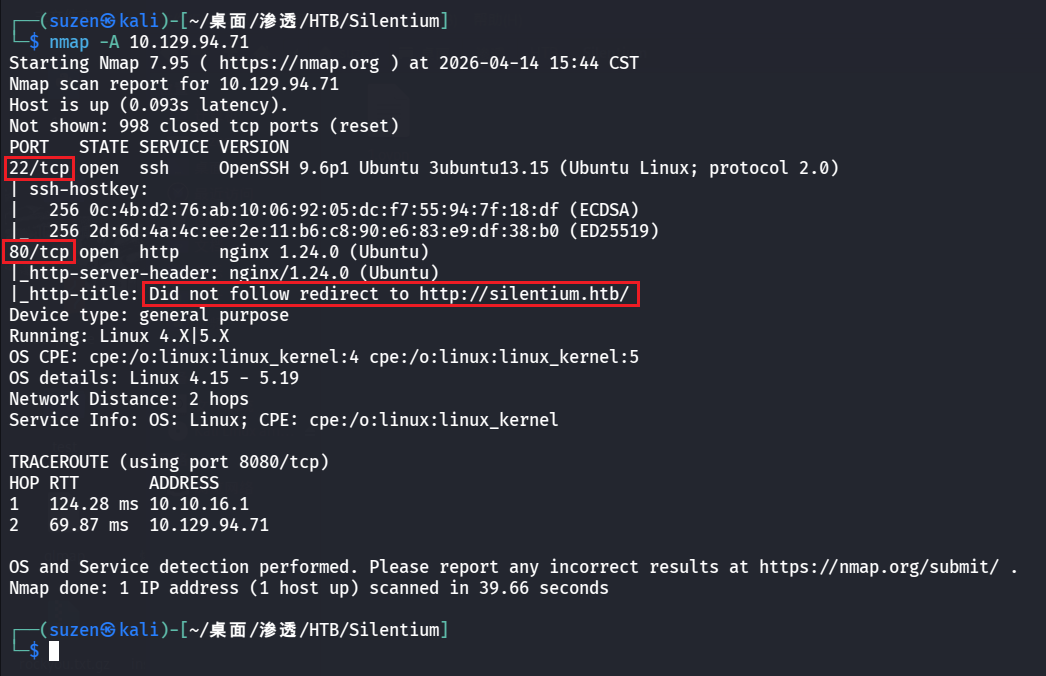This screenshot has width=1046, height=676.
Task: Click the red-boxed 22/tcp port entry
Action: click(x=39, y=168)
